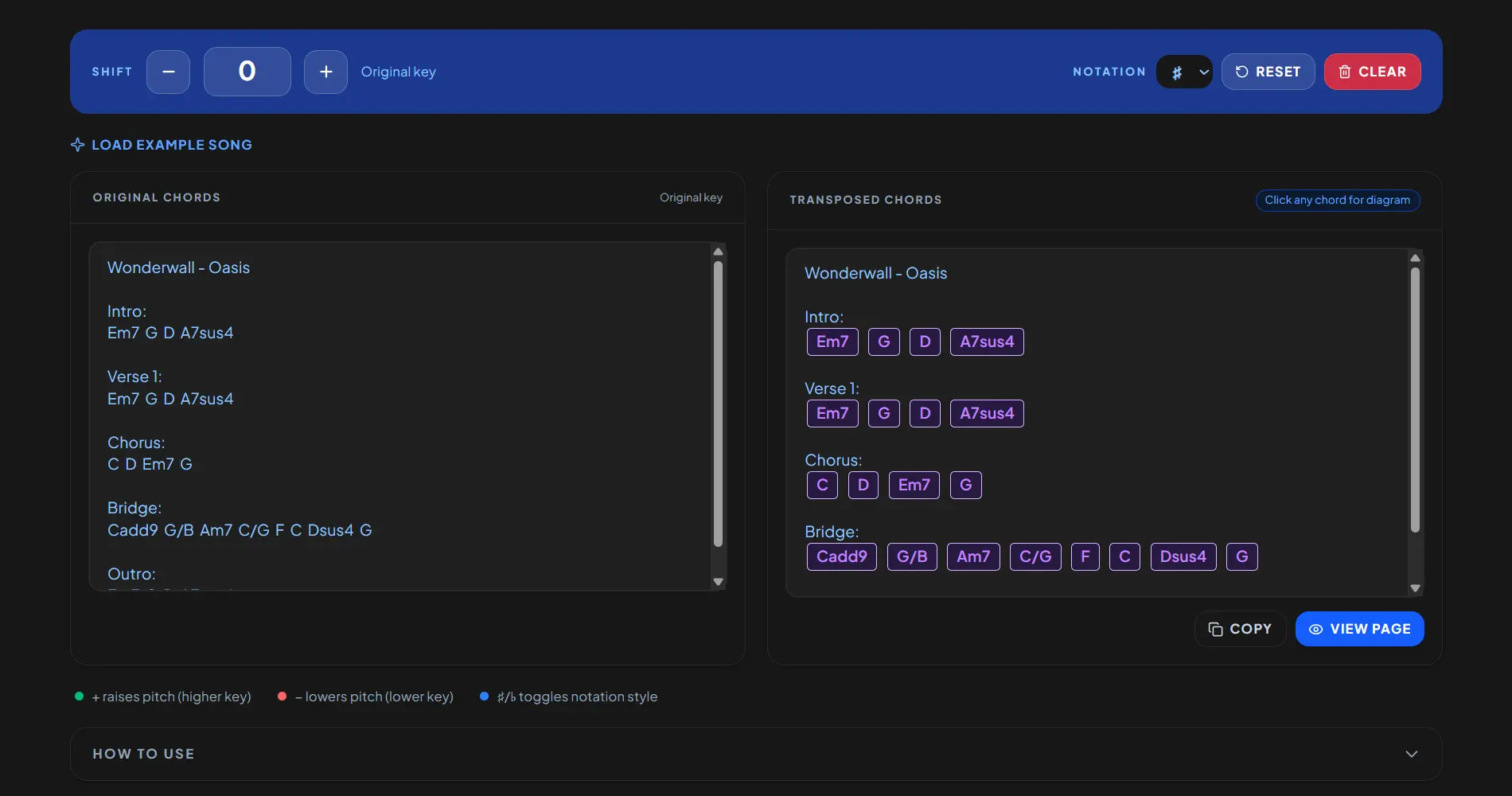Expand the How To Use section
Viewport: 1512px width, 796px height.
tap(756, 754)
